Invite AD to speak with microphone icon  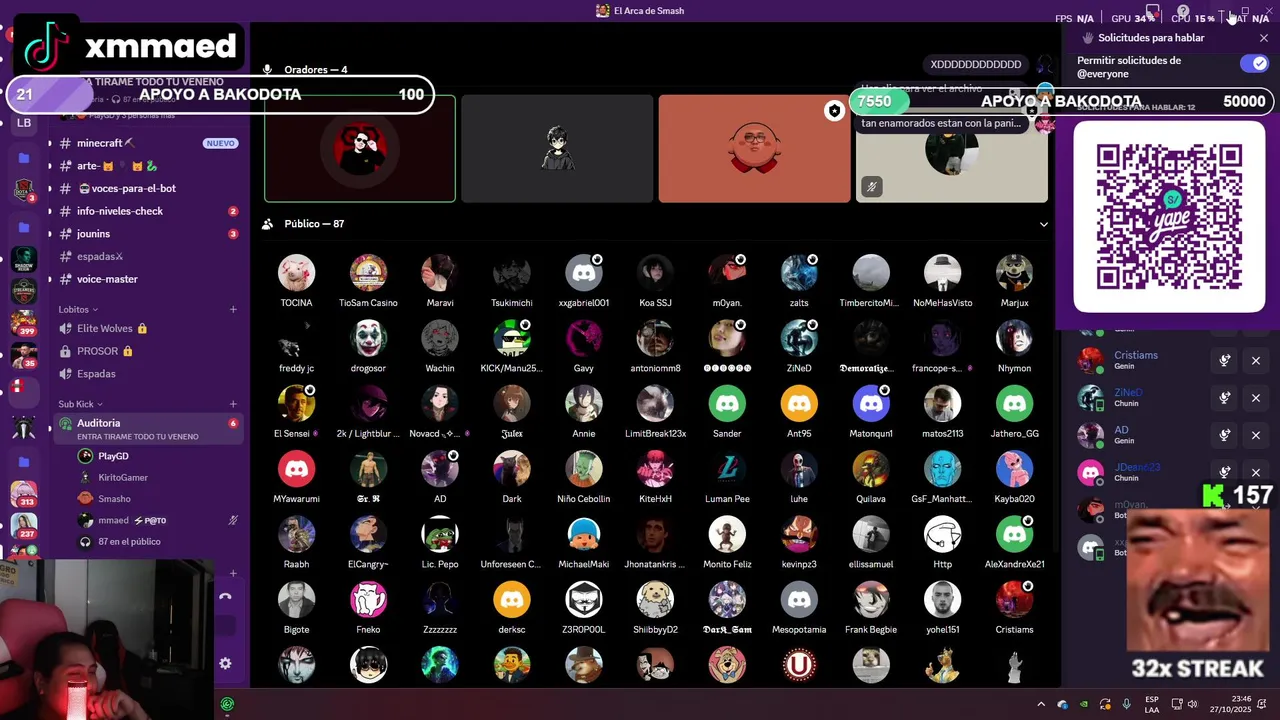coord(1224,435)
